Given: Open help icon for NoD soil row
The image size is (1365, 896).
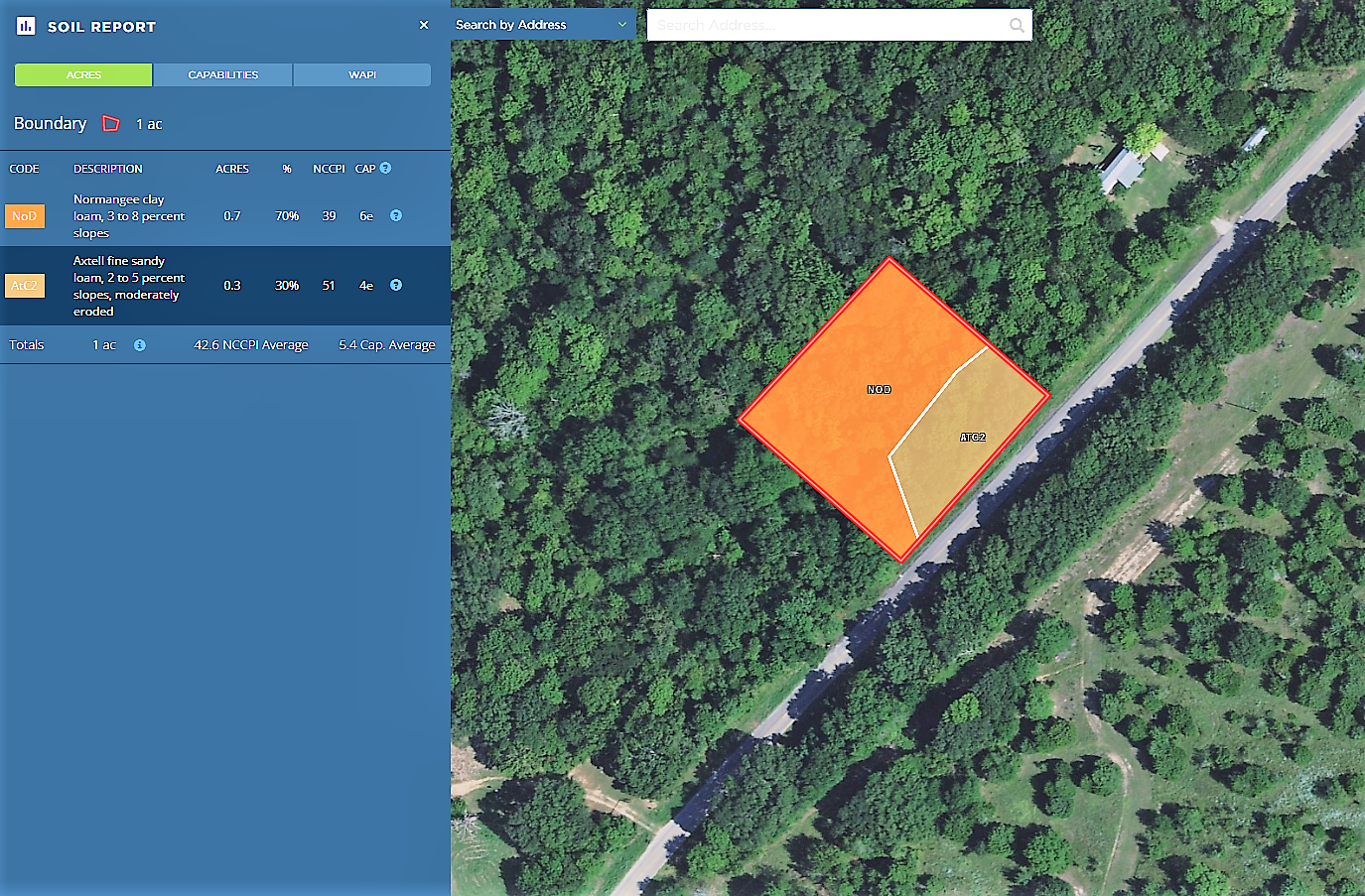Looking at the screenshot, I should click(396, 215).
